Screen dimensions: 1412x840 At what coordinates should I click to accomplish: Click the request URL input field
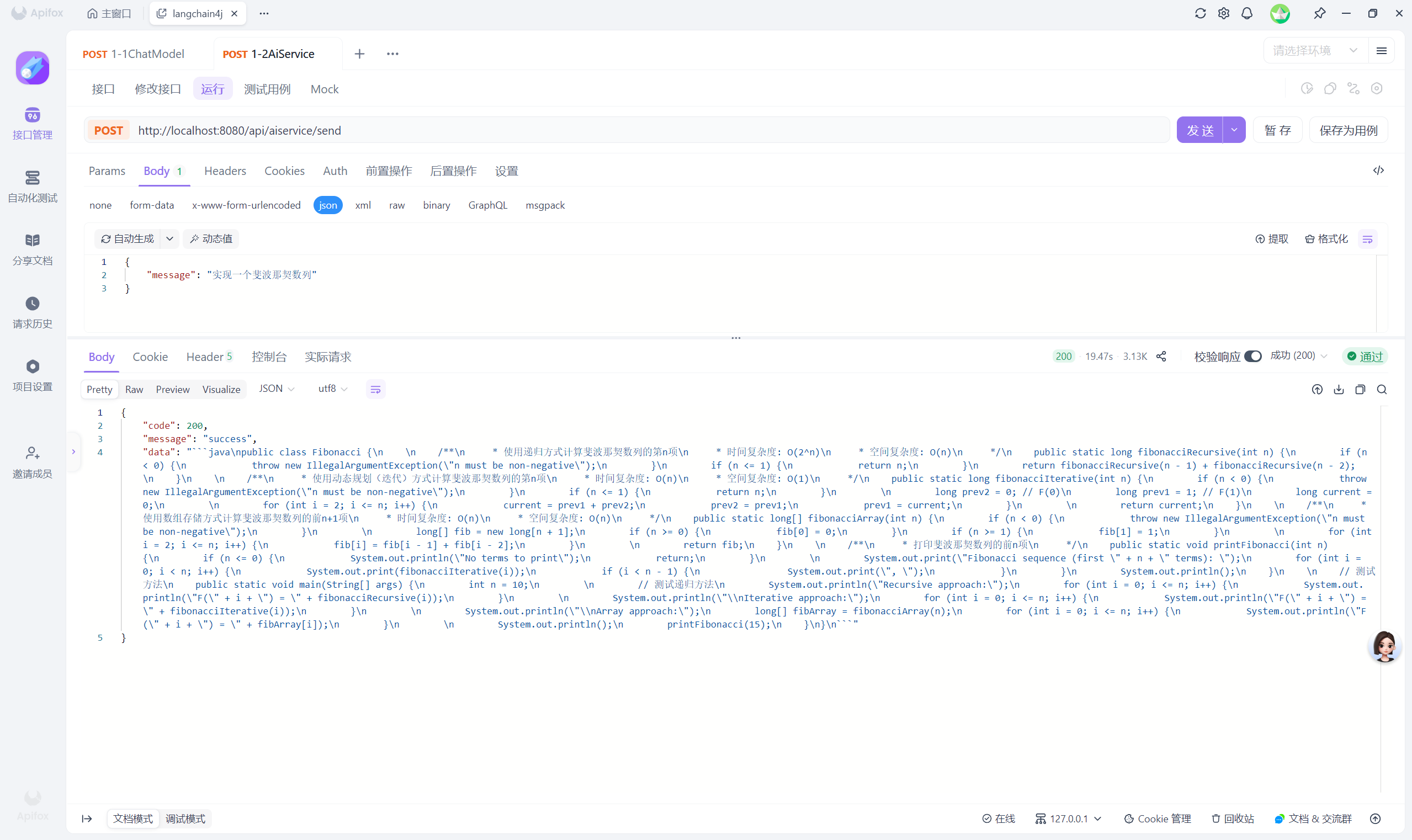[651, 130]
